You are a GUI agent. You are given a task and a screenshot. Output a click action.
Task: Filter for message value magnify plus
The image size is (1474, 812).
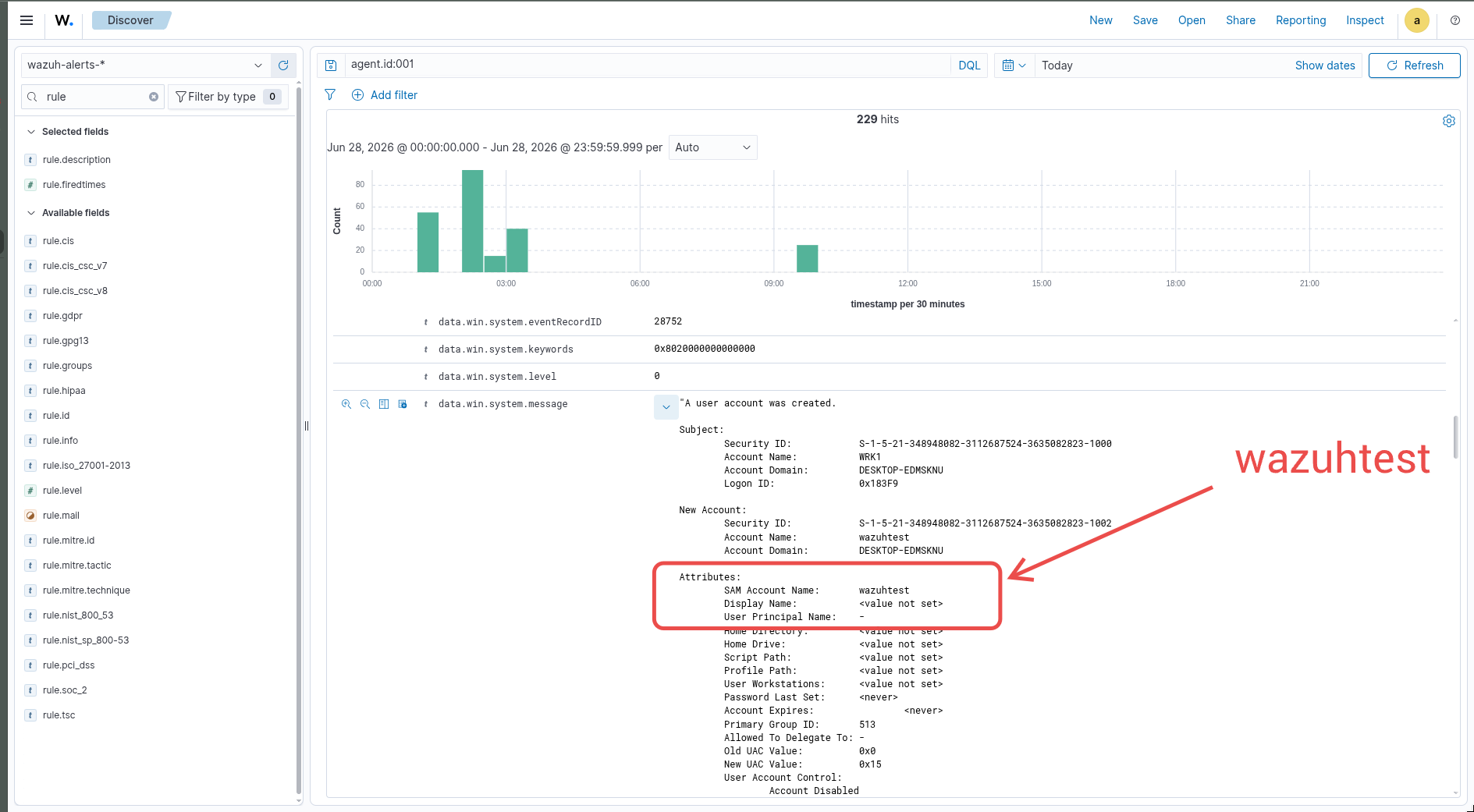coord(346,404)
